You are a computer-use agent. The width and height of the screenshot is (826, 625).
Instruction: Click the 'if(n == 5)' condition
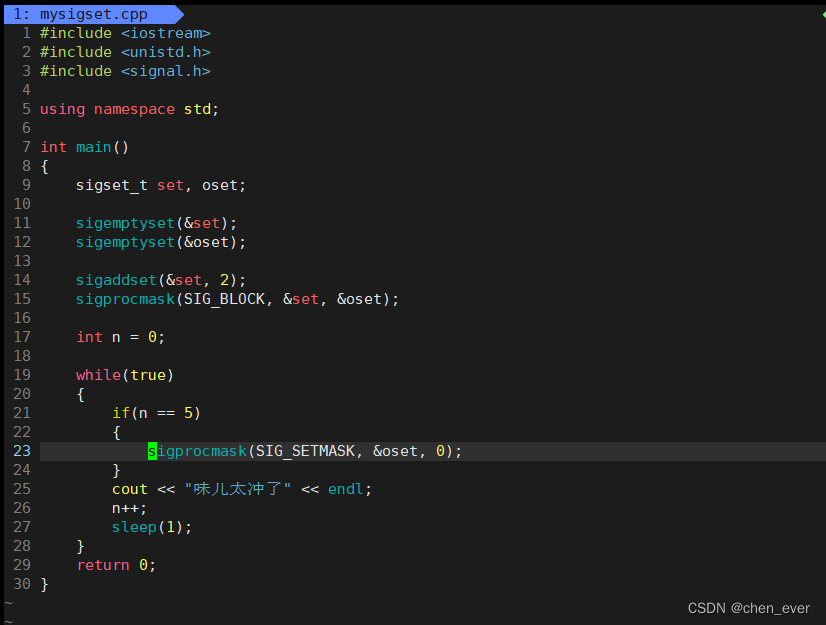tap(156, 413)
